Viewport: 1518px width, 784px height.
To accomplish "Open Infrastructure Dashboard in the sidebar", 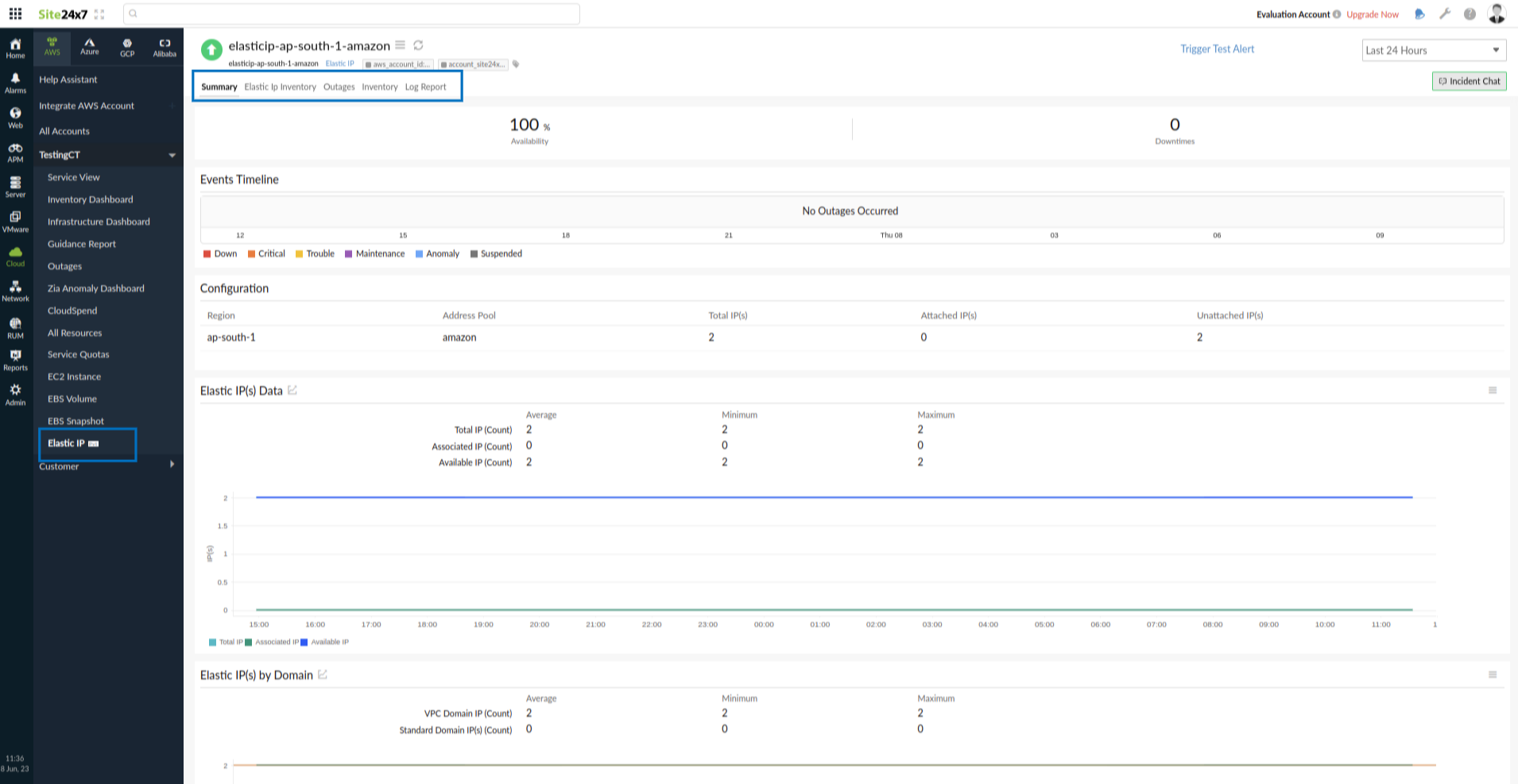I will pos(99,222).
